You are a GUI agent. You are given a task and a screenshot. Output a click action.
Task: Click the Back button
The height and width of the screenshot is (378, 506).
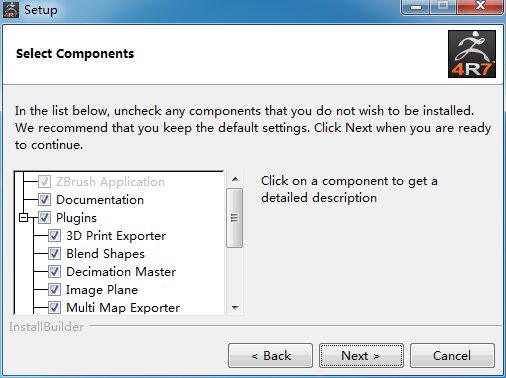coord(270,356)
